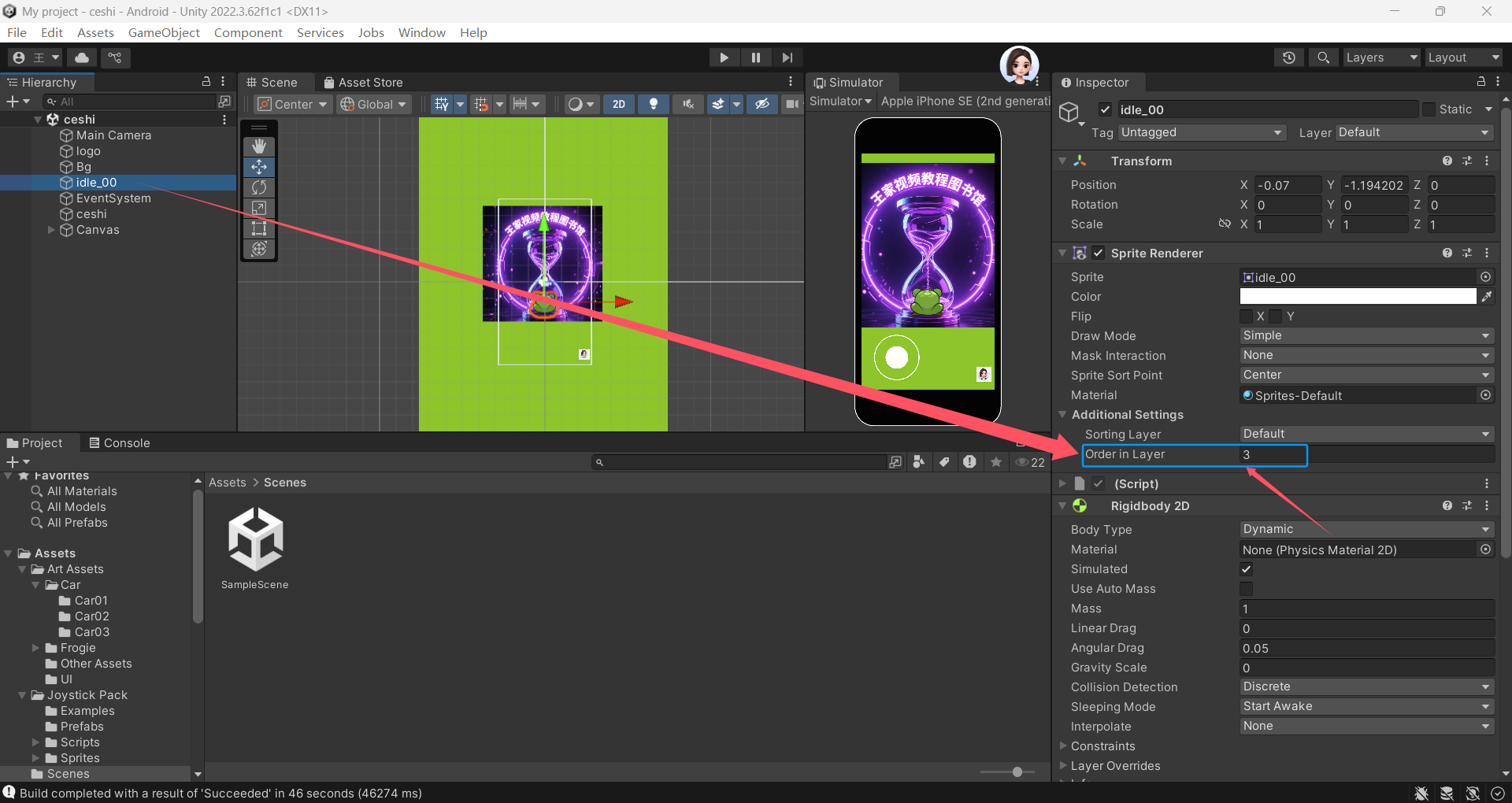Image resolution: width=1512 pixels, height=803 pixels.
Task: Open the SampleScene asset thumbnail
Action: point(255,540)
